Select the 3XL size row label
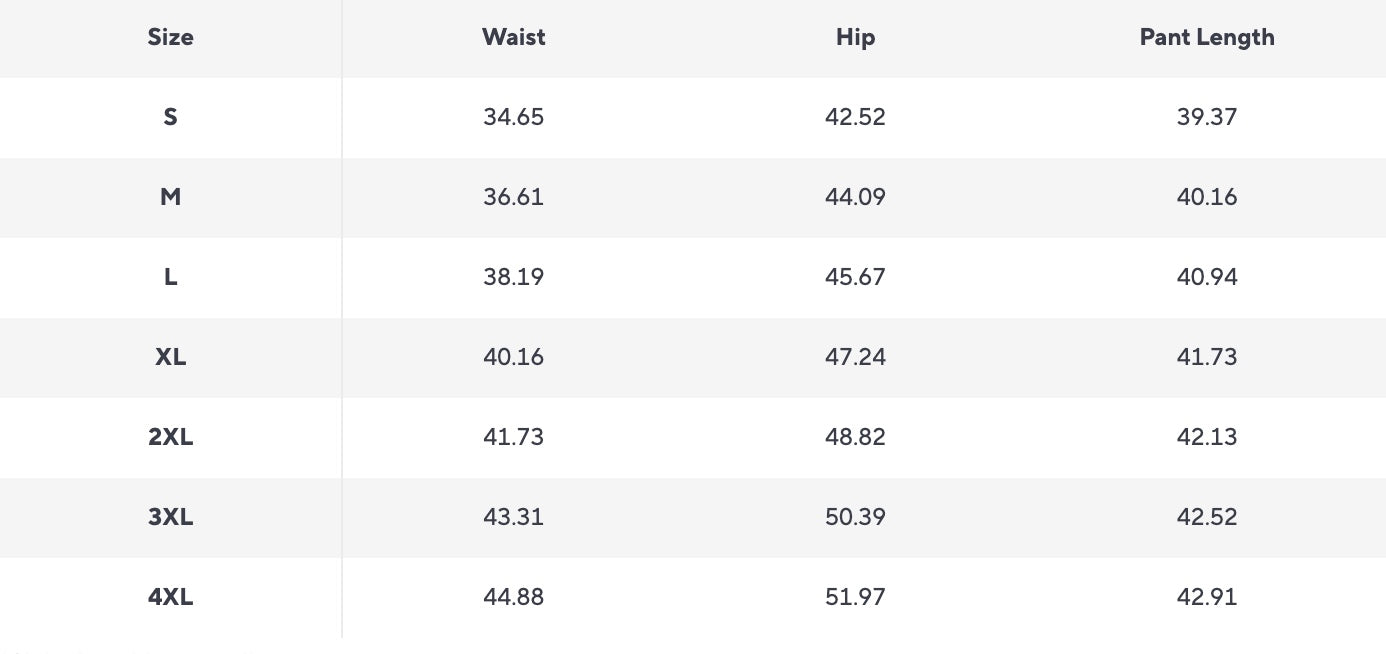This screenshot has height=654, width=1386. click(170, 517)
